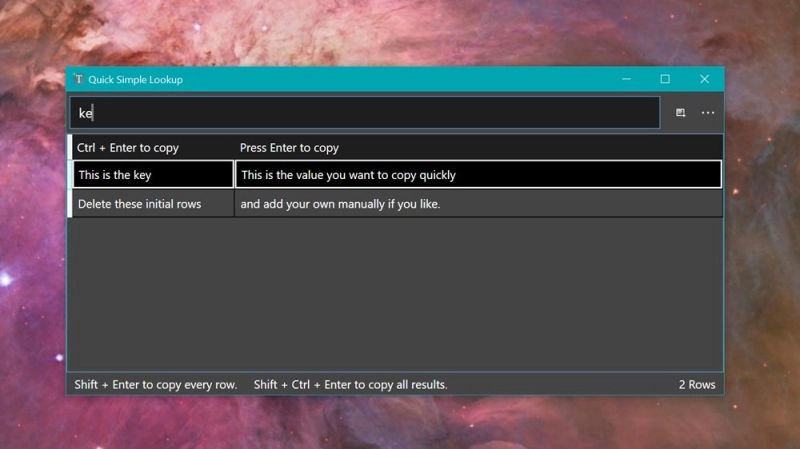Close the Quick Simple Lookup window

(x=705, y=79)
